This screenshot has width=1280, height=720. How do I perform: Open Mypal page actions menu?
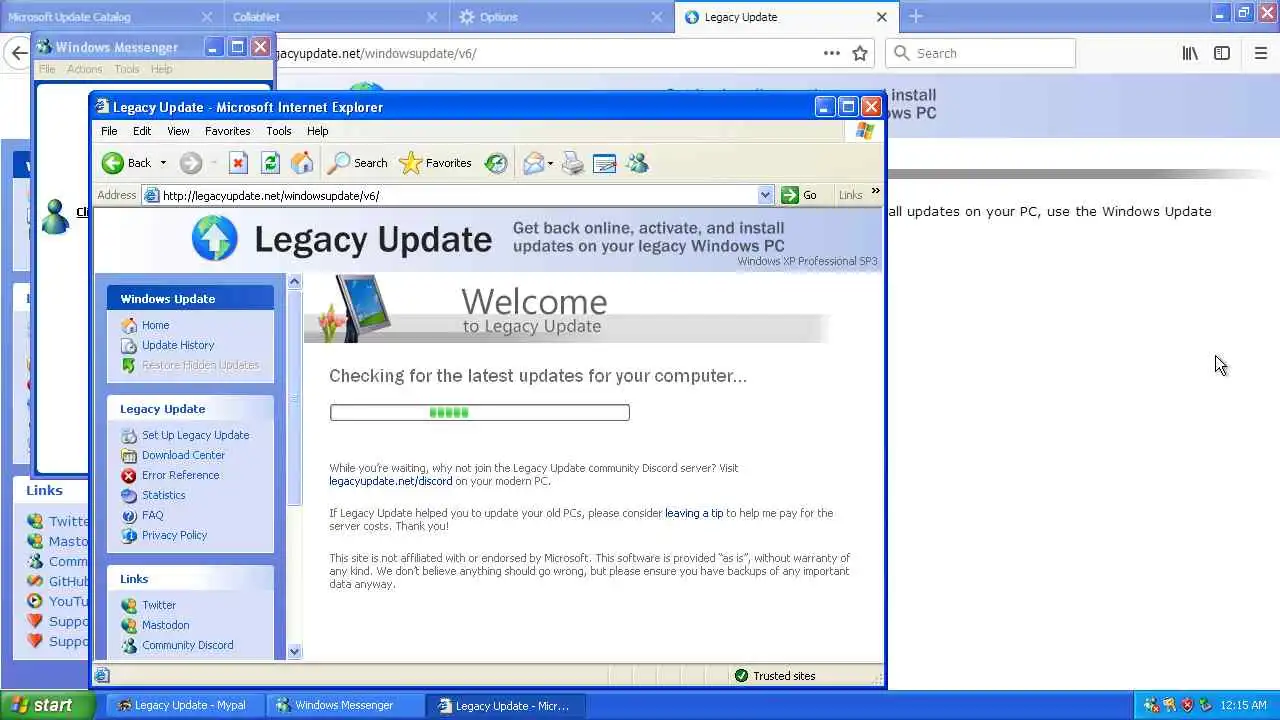tap(832, 53)
